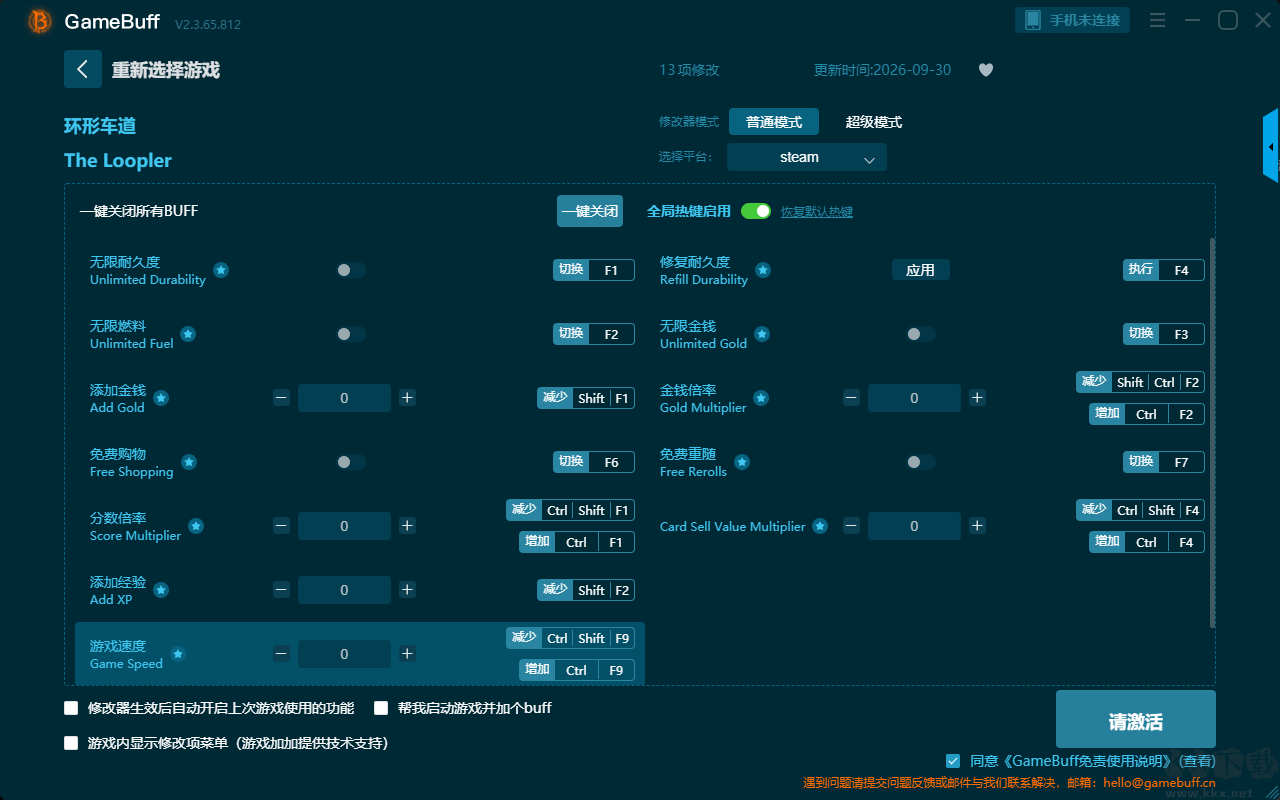Click the star icon beside Game Speed
The image size is (1280, 800).
tap(178, 654)
